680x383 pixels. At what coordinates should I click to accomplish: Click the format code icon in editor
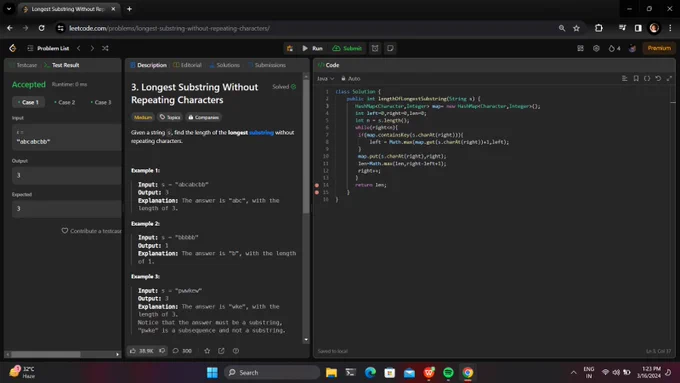point(624,79)
